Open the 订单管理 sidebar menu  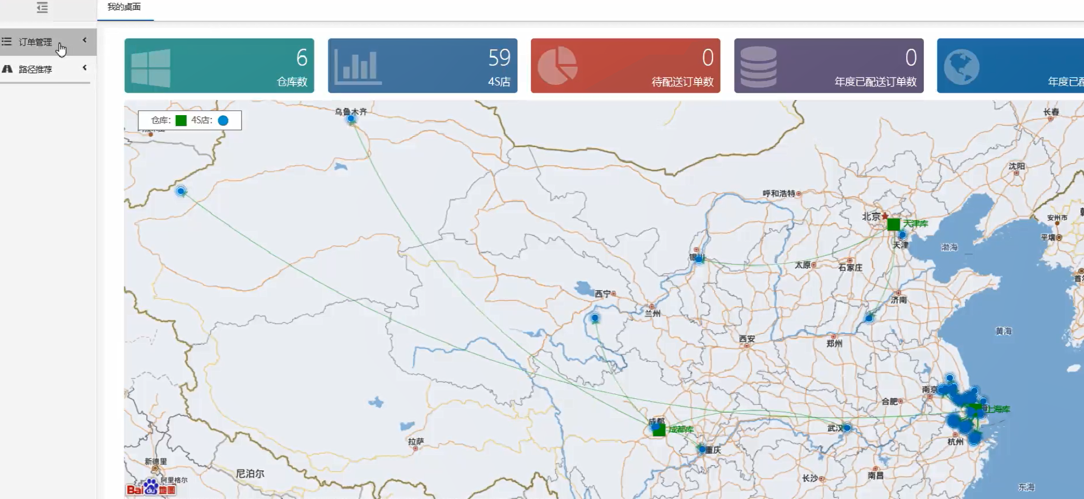click(x=36, y=42)
